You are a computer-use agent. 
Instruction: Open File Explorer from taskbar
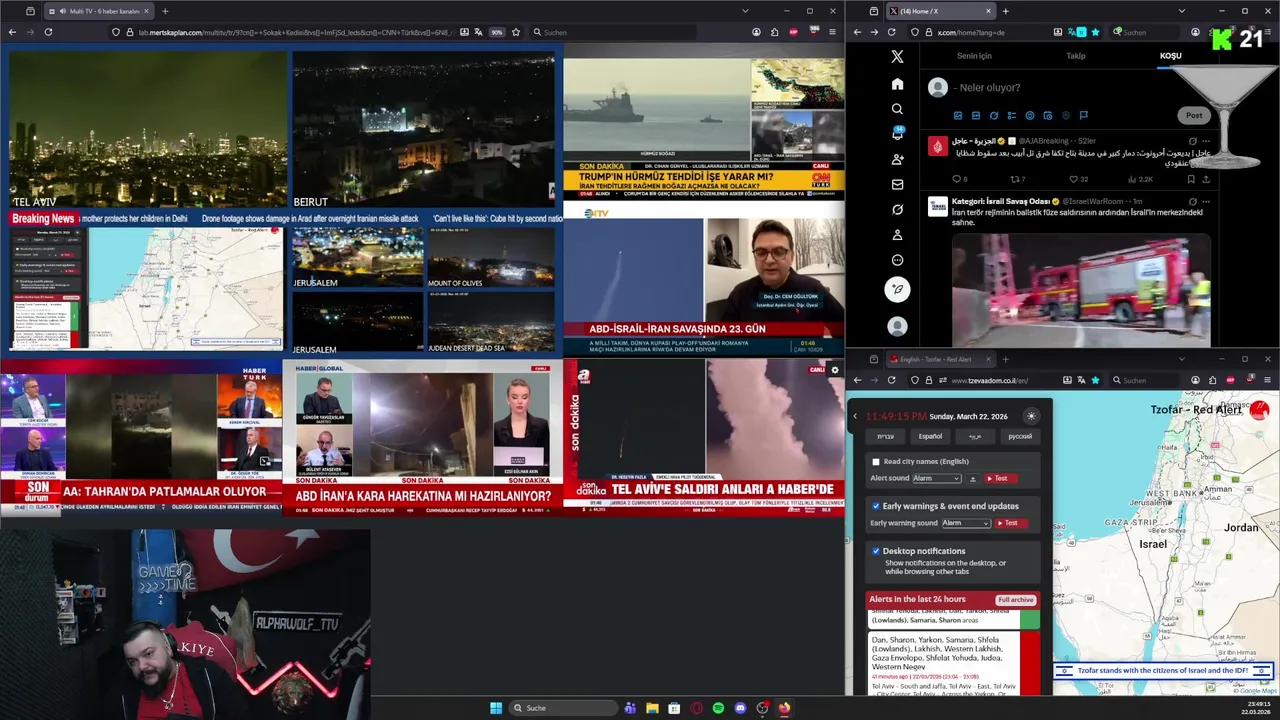pos(652,708)
